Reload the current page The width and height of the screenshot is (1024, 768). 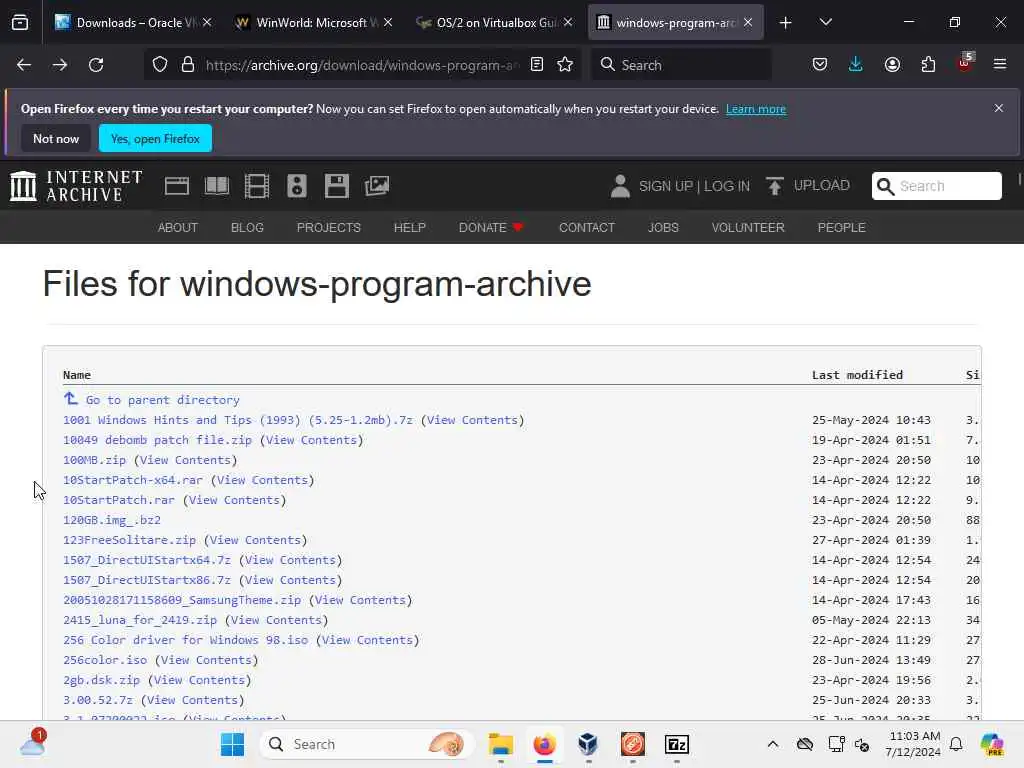[96, 65]
